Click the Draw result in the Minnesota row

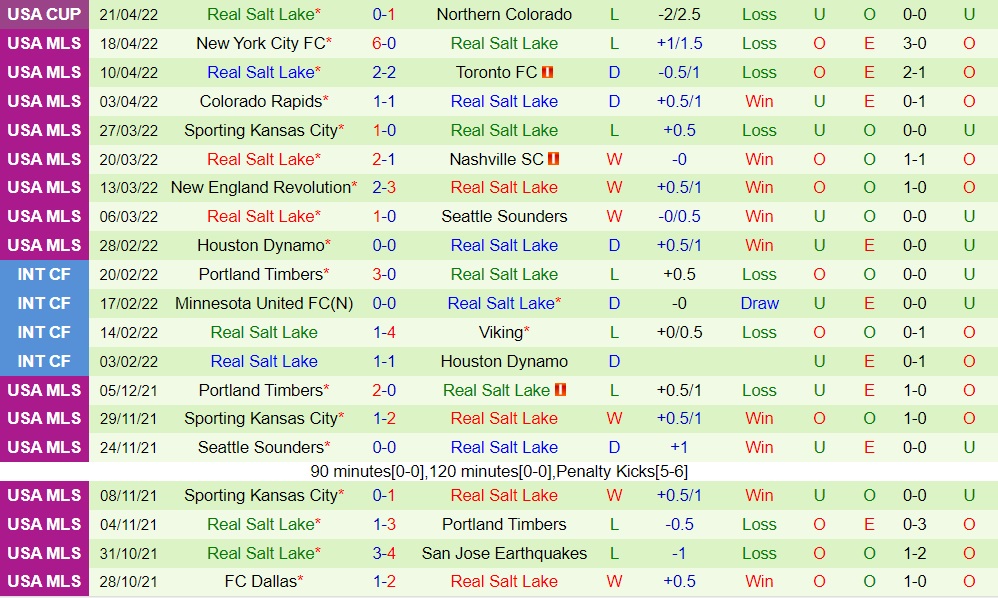pyautogui.click(x=759, y=304)
